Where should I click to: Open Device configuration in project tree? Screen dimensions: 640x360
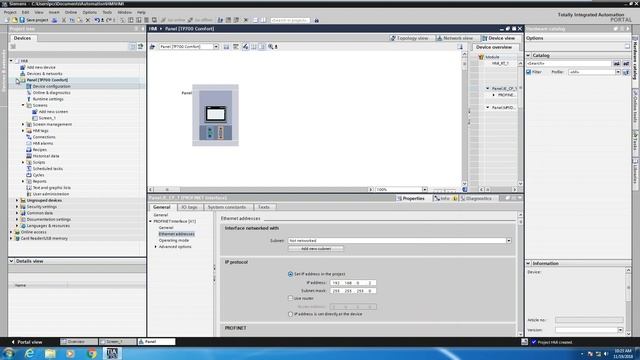pos(51,86)
